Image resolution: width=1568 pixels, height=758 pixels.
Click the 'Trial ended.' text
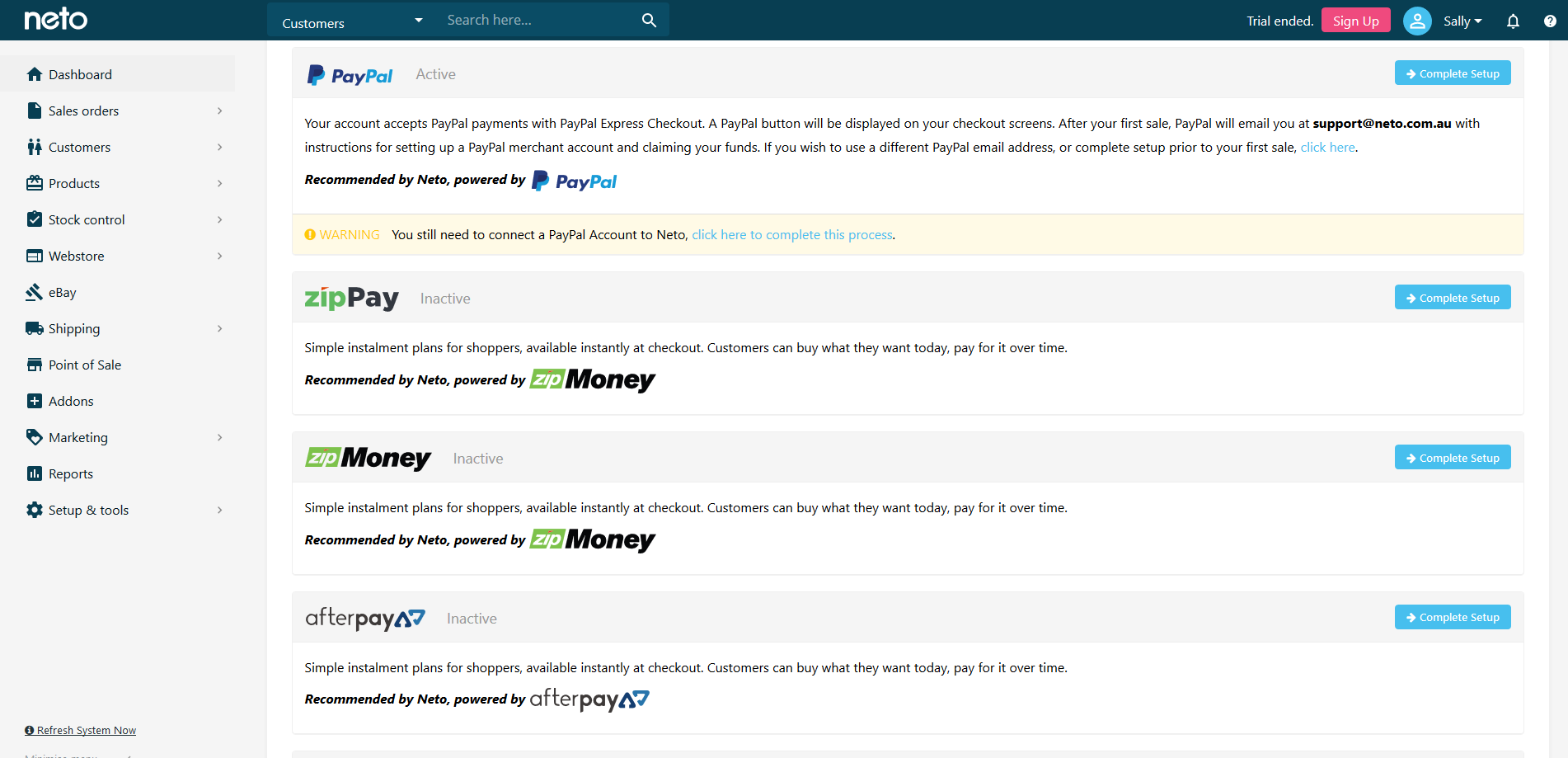pos(1279,21)
